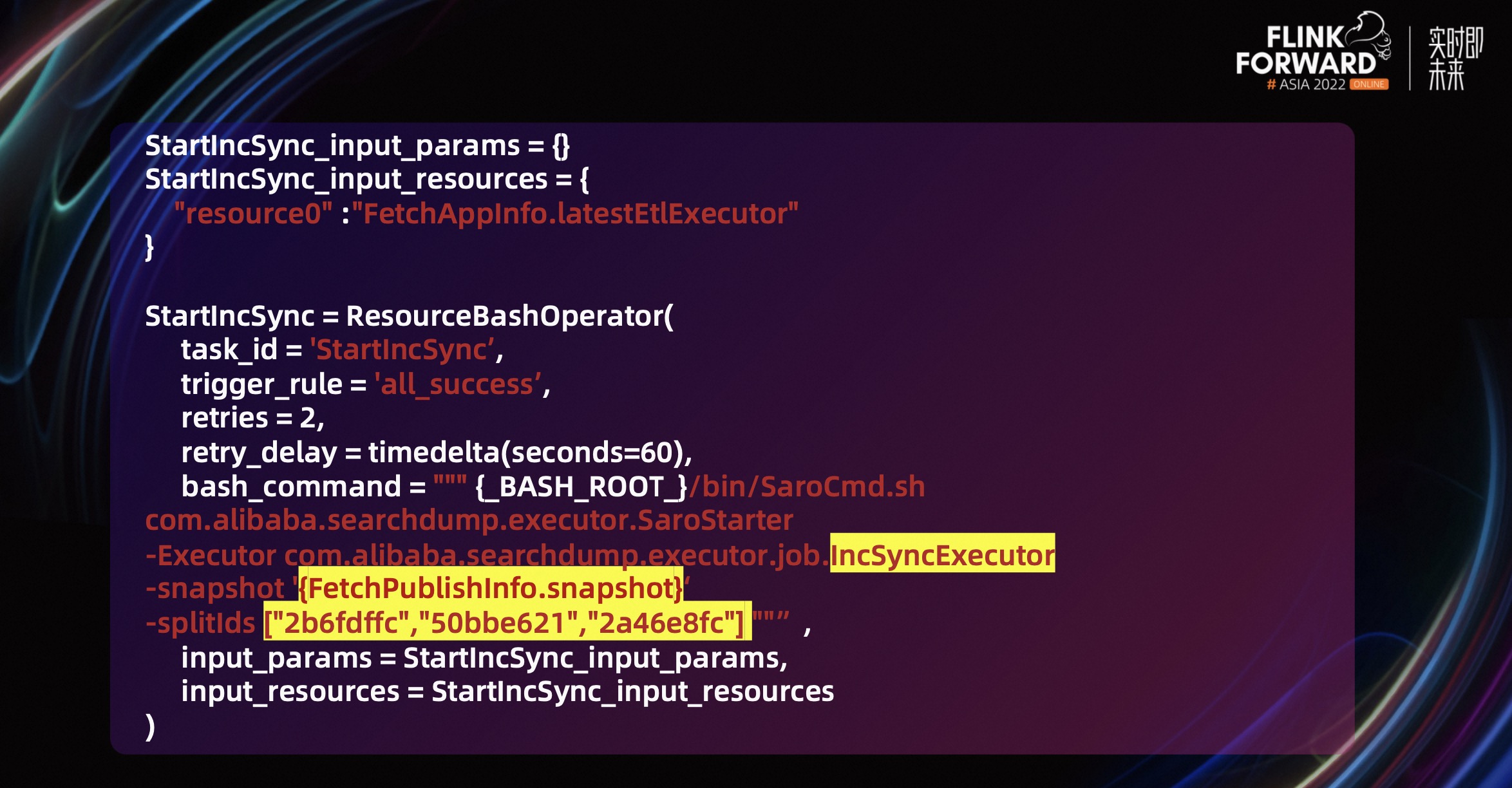Click the "FetchAppInfo.latestEtlExecutor" string
This screenshot has height=788, width=1512.
tap(575, 214)
